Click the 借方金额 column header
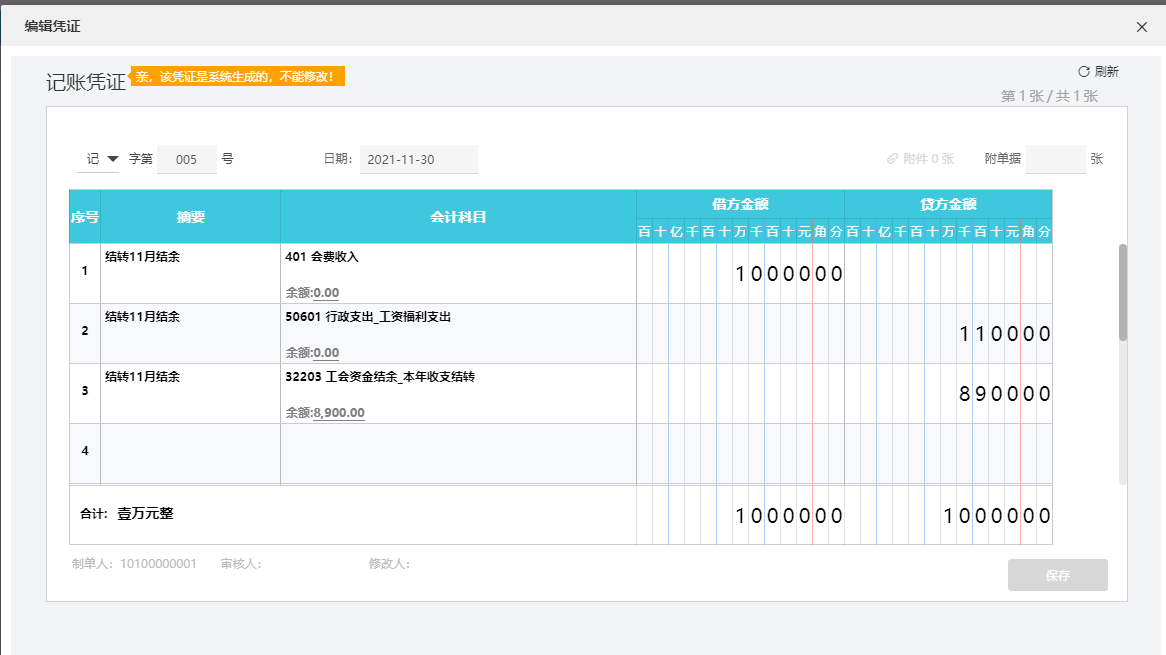Screen dimensions: 1166x655 (740, 204)
